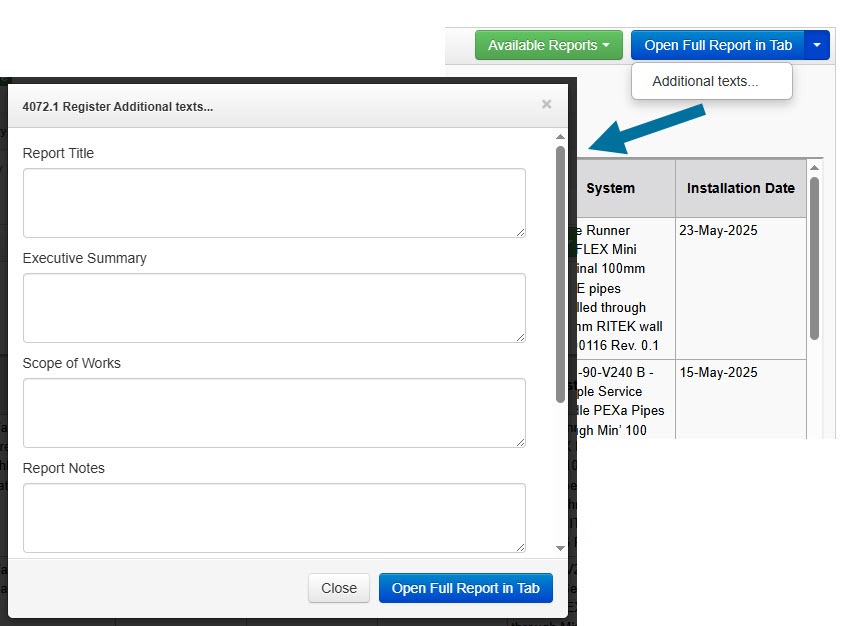Focus the Report Title text area
Screen dimensions: 858x626
[x=273, y=203]
